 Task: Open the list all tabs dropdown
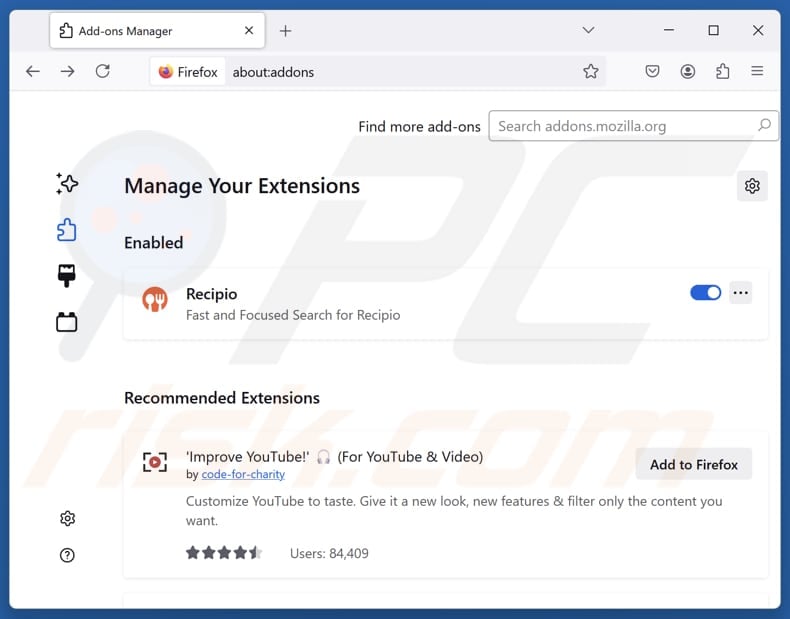click(588, 30)
